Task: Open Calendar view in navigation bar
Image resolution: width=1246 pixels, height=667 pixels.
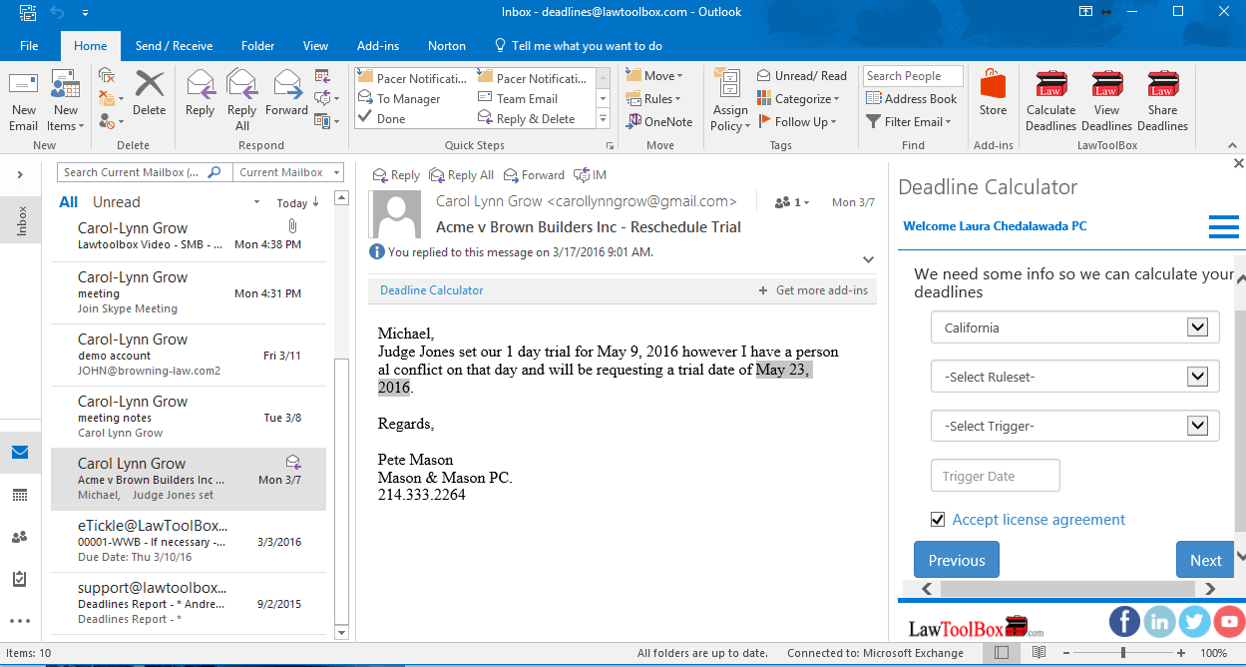Action: pos(20,495)
